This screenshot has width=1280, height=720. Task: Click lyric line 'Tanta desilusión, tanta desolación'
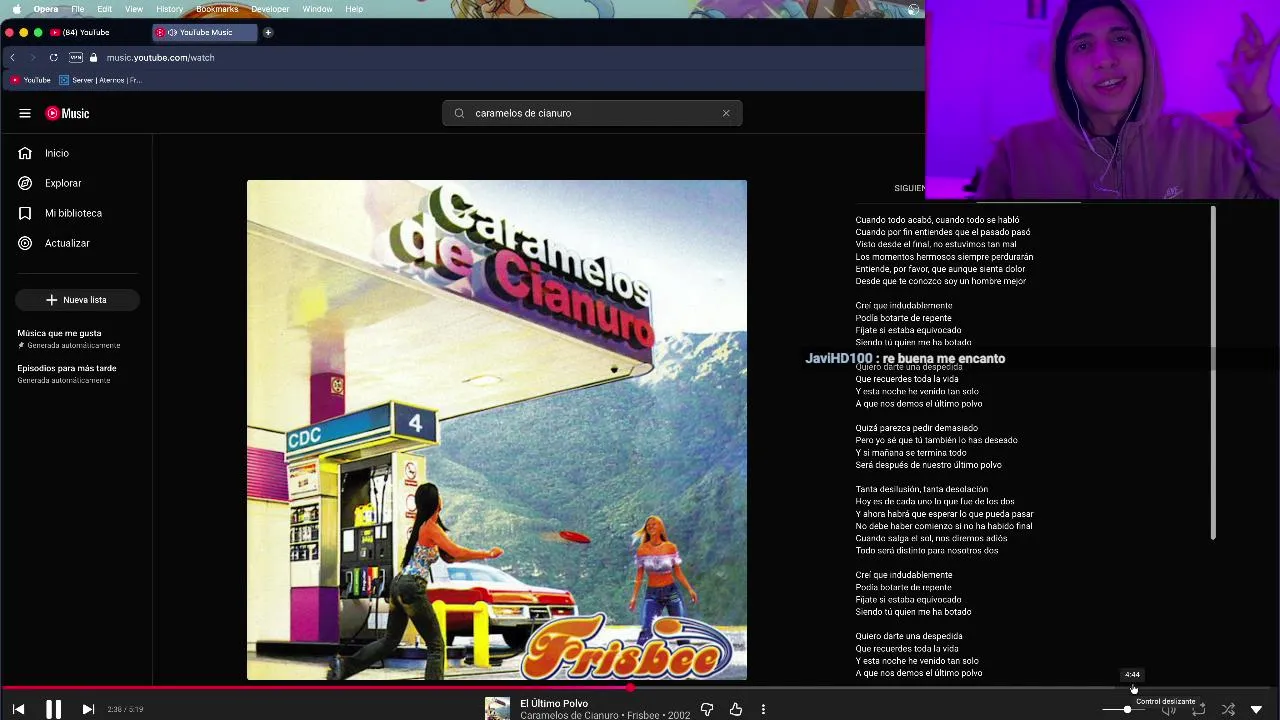(x=921, y=489)
